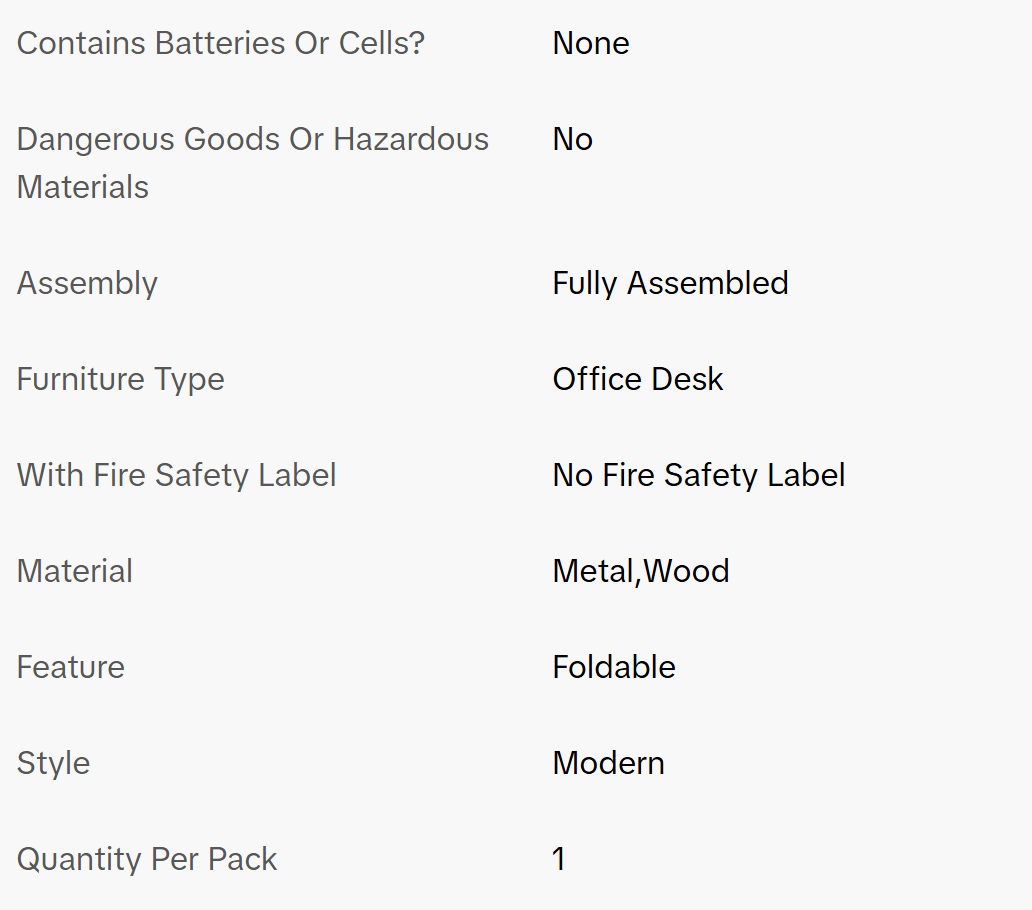
Task: Click the 'Material' attribute label
Action: coord(75,571)
